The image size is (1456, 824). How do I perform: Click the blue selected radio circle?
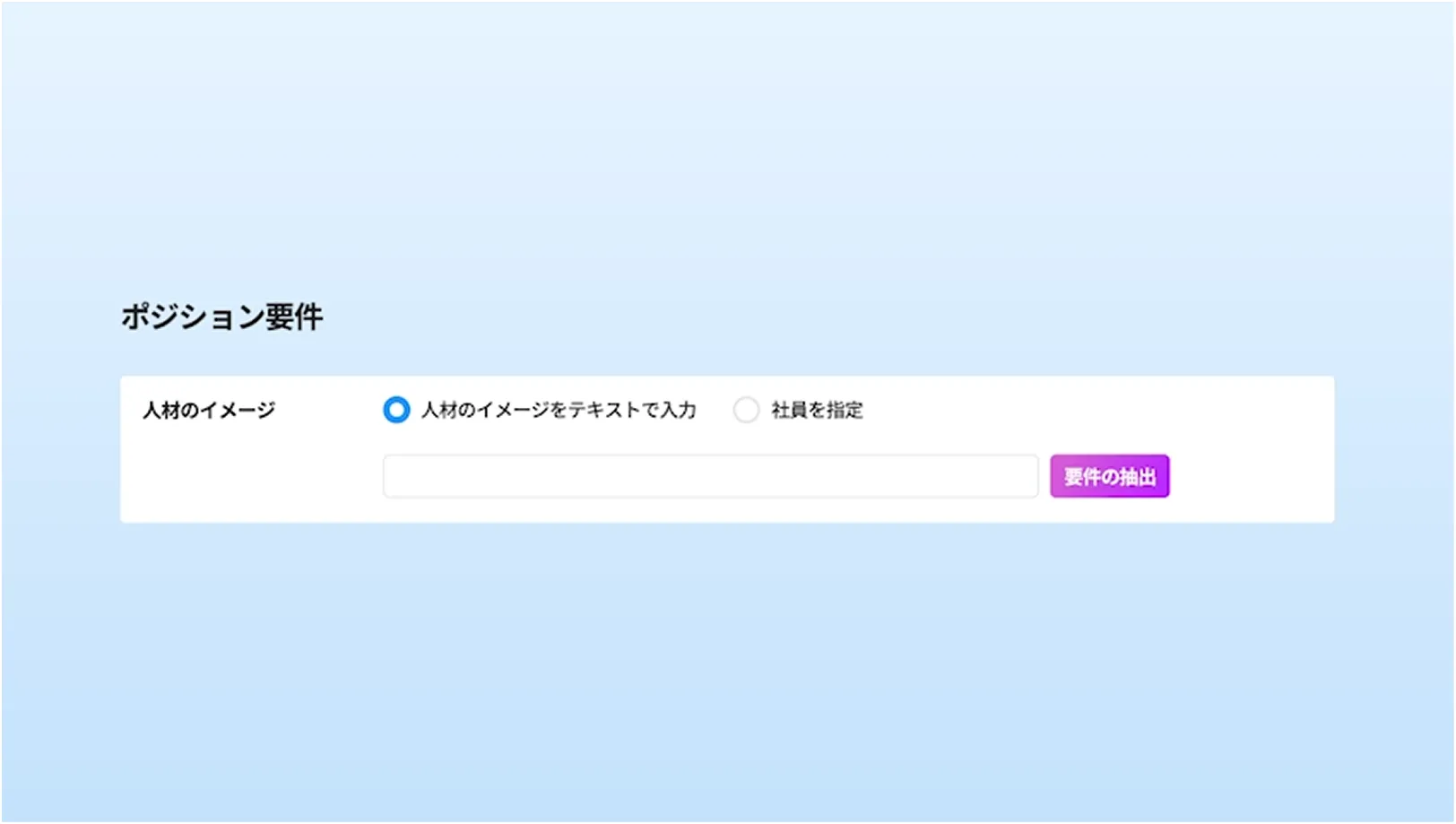(396, 410)
